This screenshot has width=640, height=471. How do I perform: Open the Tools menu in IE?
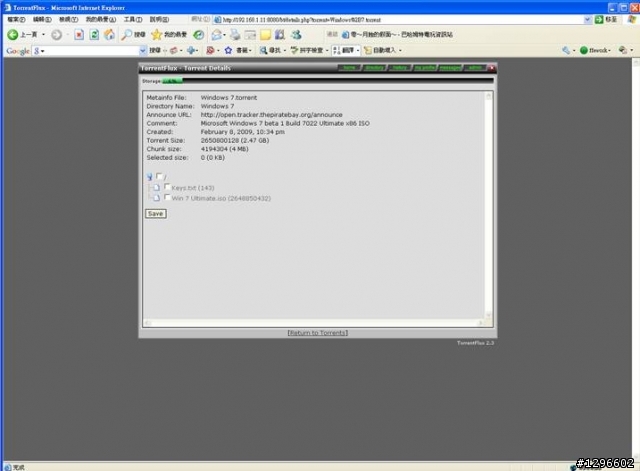click(x=133, y=19)
